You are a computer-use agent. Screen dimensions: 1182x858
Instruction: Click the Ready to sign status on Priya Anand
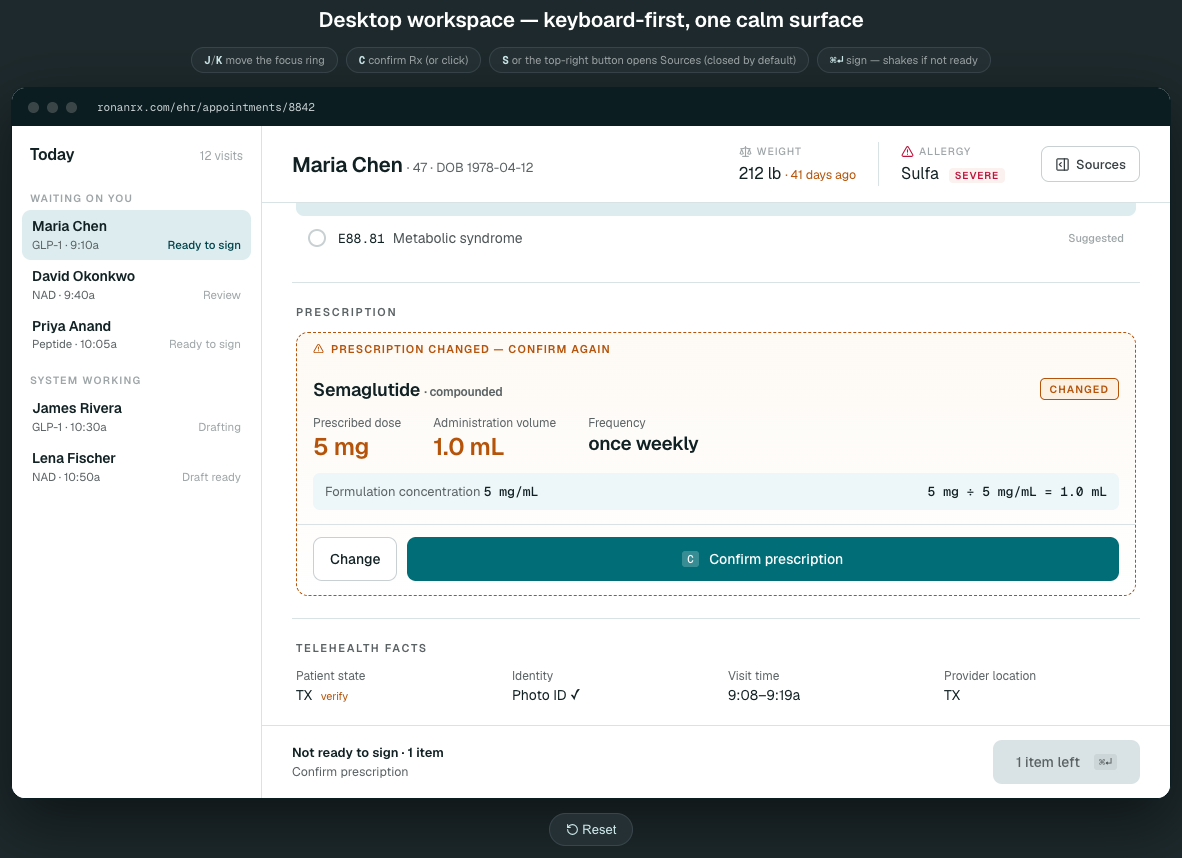click(204, 345)
